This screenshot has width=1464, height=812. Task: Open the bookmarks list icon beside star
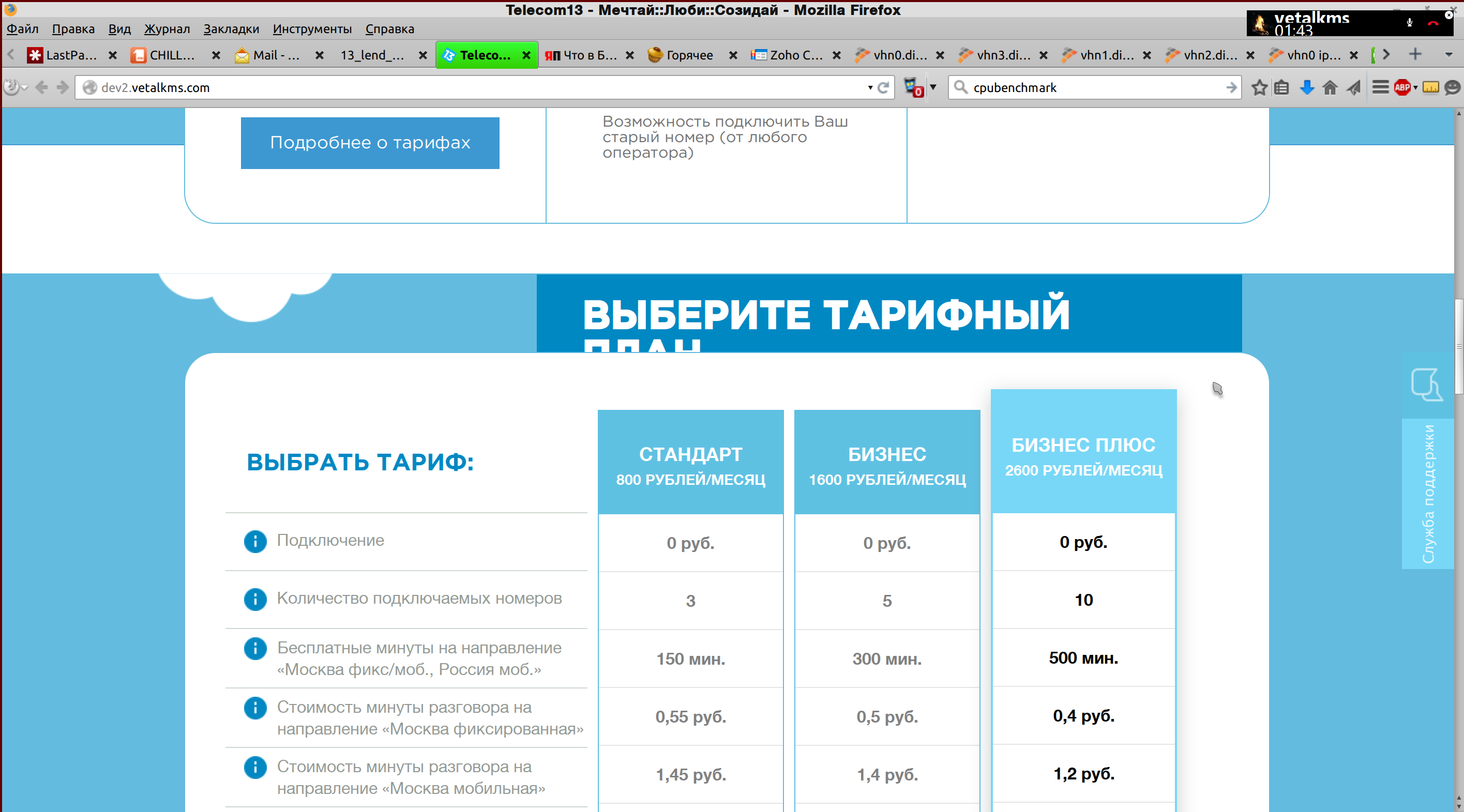[1281, 87]
